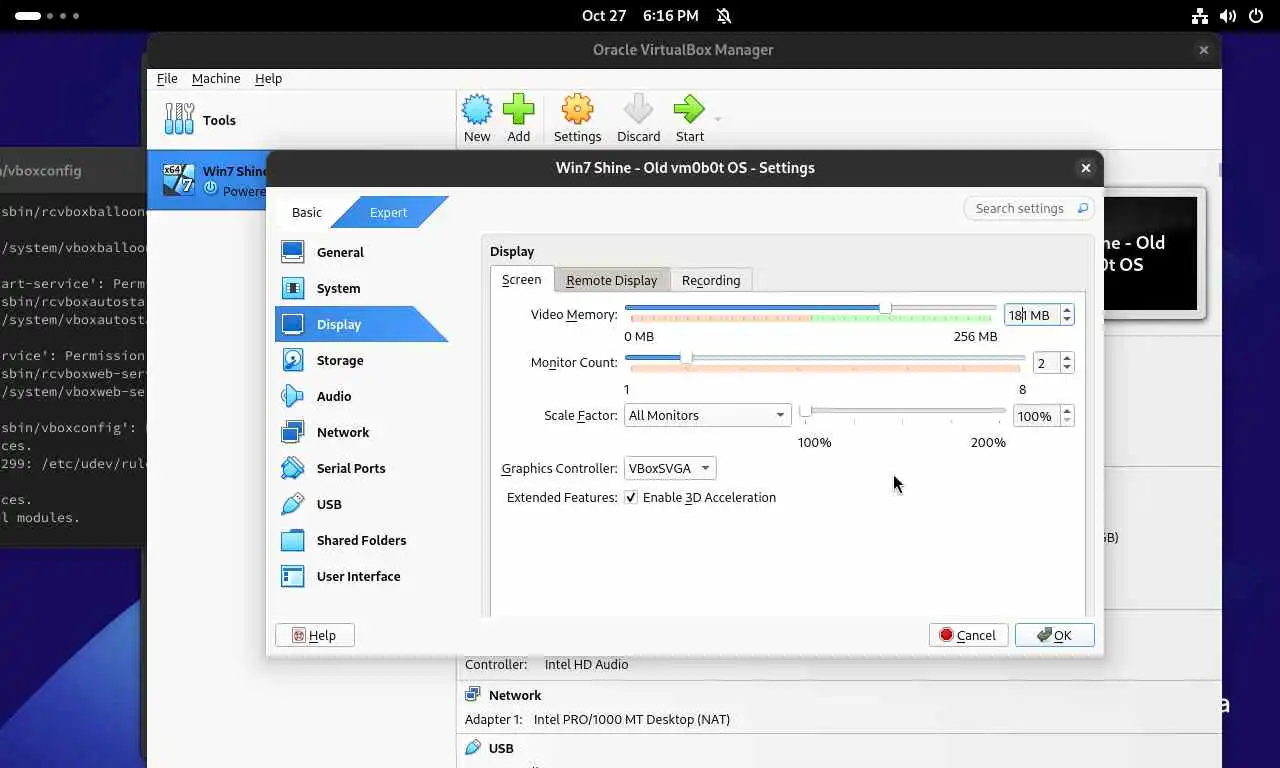Decrease Monitor Count with down arrow
This screenshot has height=768, width=1280.
coord(1067,368)
